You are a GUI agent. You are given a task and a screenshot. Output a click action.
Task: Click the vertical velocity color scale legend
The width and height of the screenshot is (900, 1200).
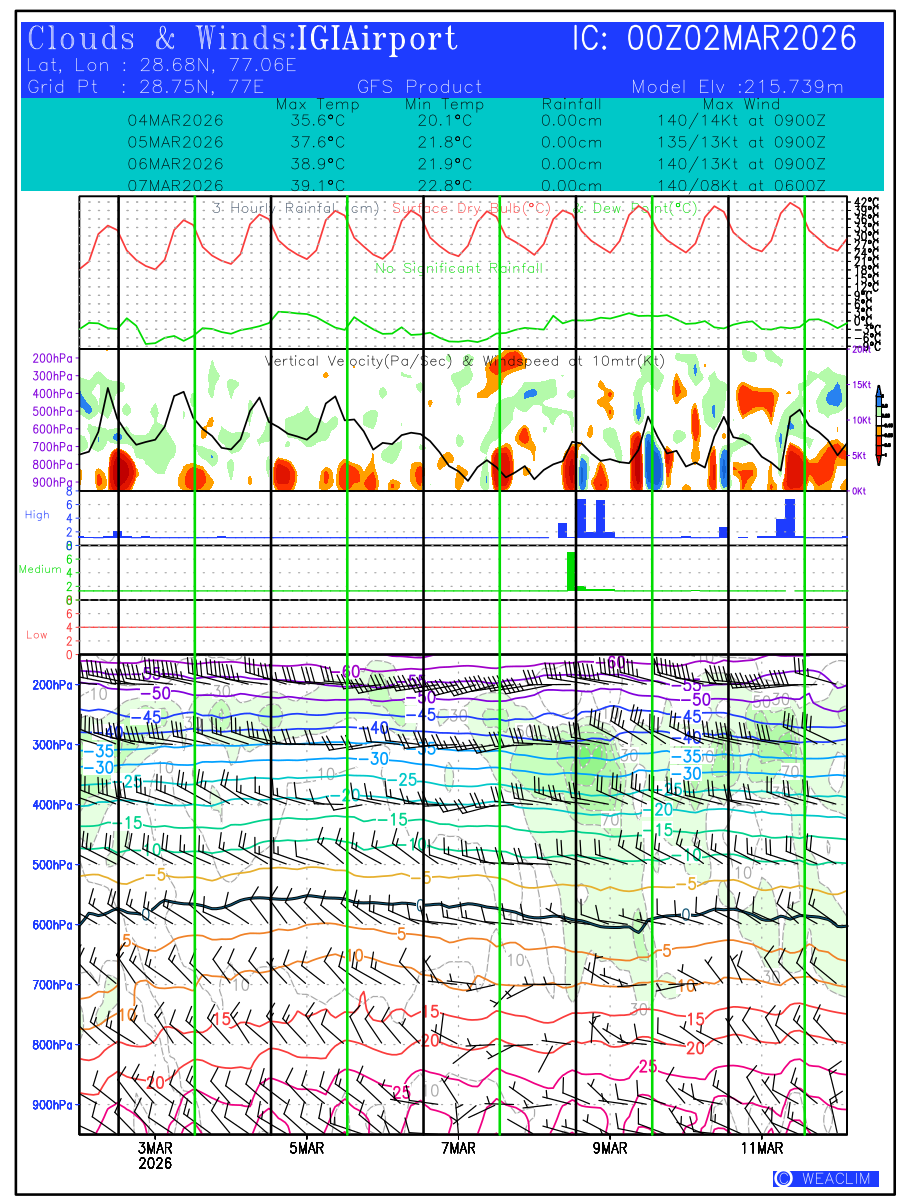pos(878,420)
